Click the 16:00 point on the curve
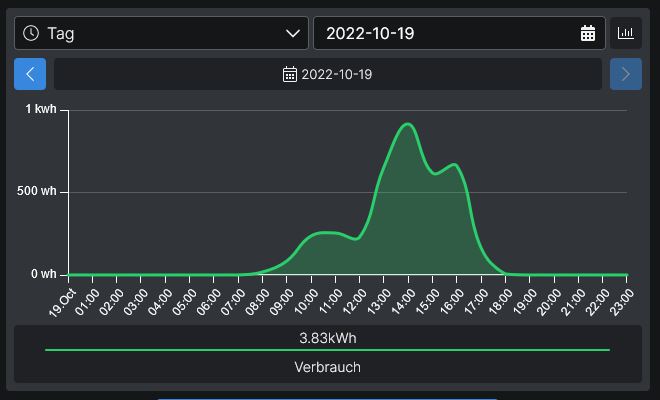Screen dimensions: 660x400 [456, 165]
